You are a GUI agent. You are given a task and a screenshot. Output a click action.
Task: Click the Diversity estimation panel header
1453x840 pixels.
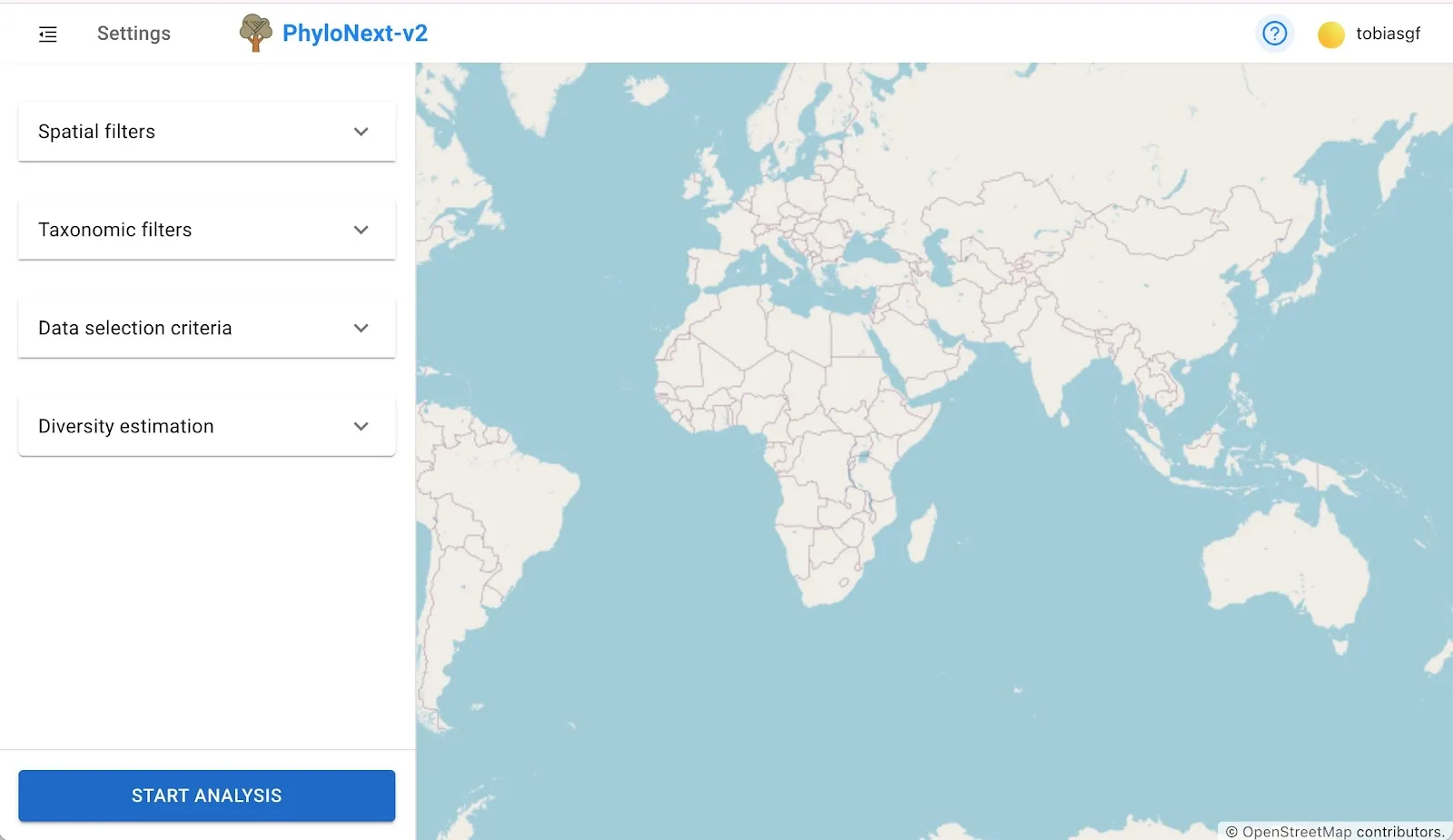[206, 426]
